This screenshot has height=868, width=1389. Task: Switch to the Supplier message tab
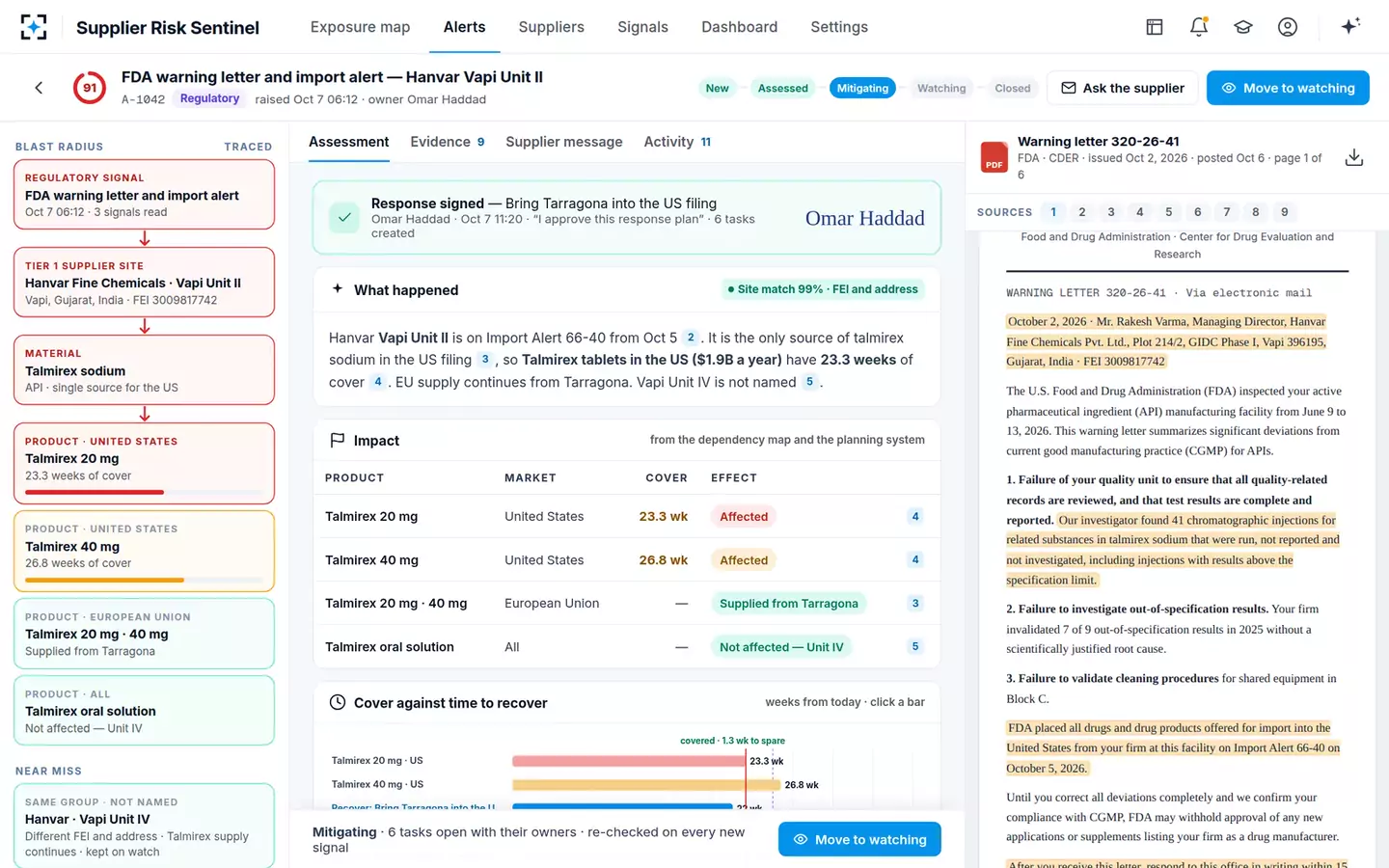click(x=564, y=142)
